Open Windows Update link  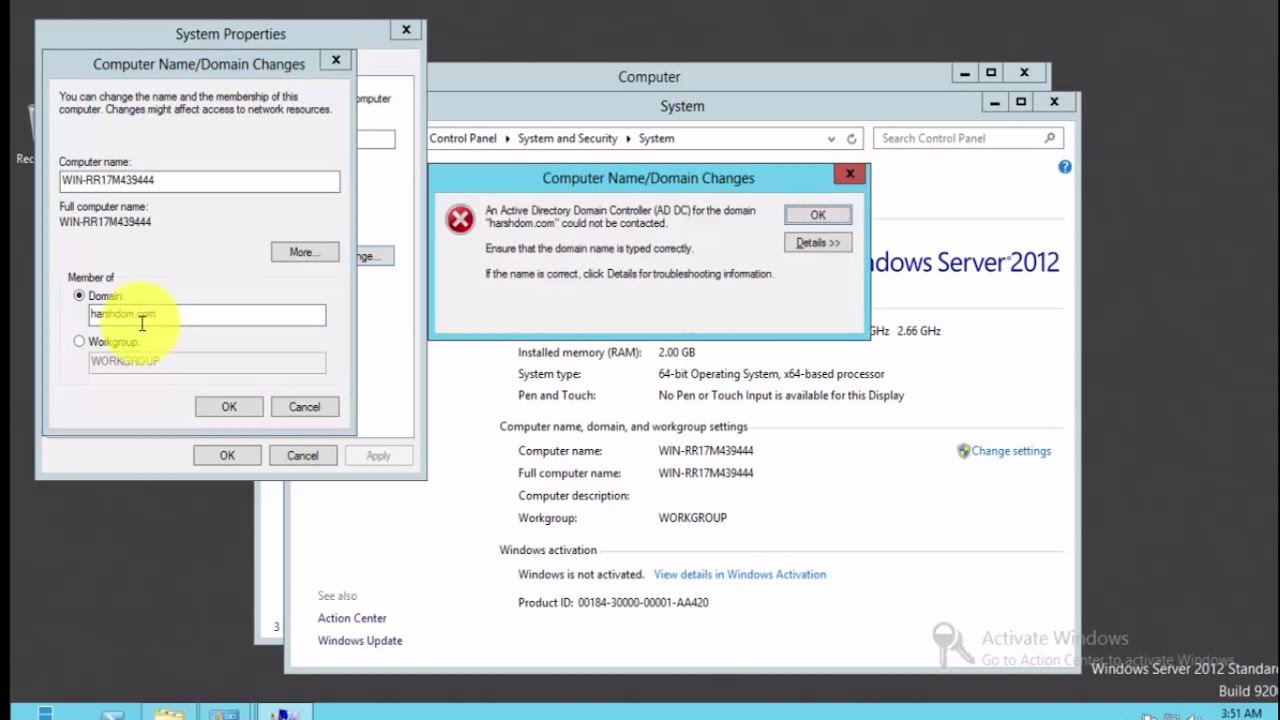360,641
